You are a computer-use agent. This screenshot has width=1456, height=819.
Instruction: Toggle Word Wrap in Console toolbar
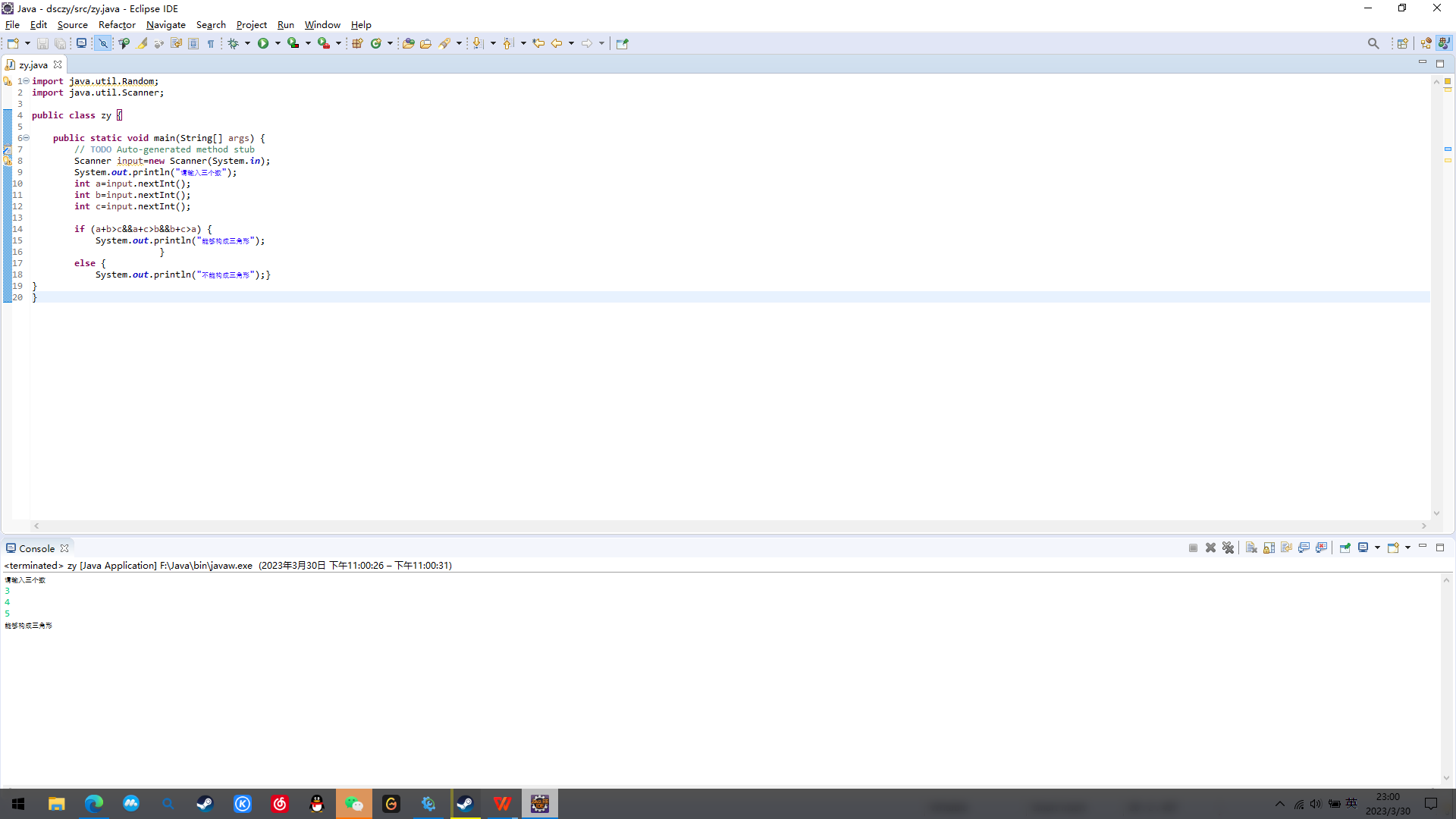point(1286,548)
